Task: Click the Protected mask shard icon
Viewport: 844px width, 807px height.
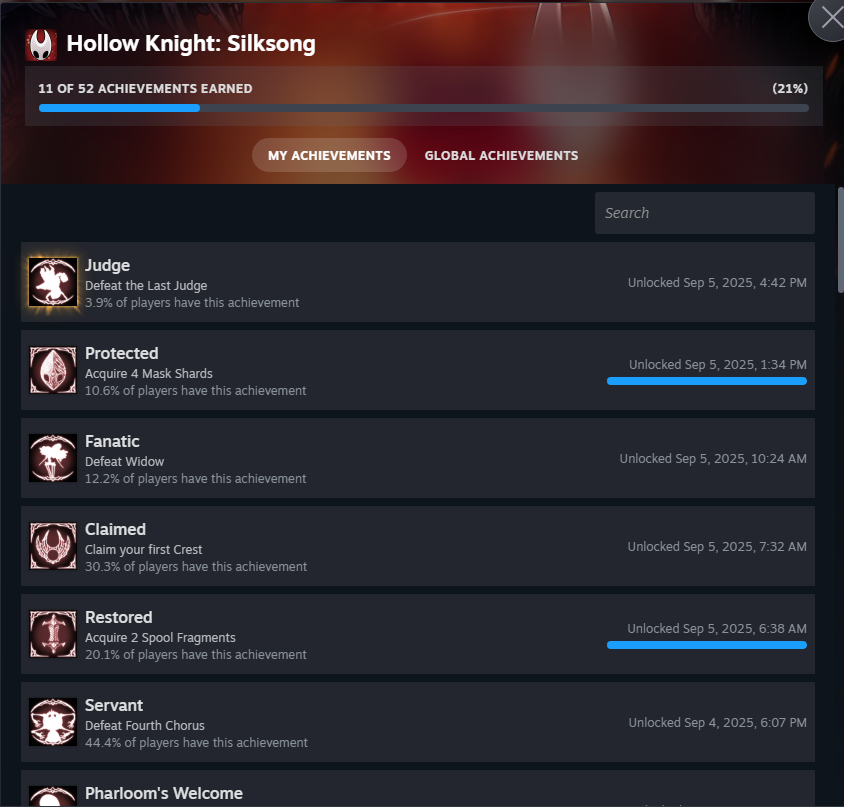Action: click(53, 370)
